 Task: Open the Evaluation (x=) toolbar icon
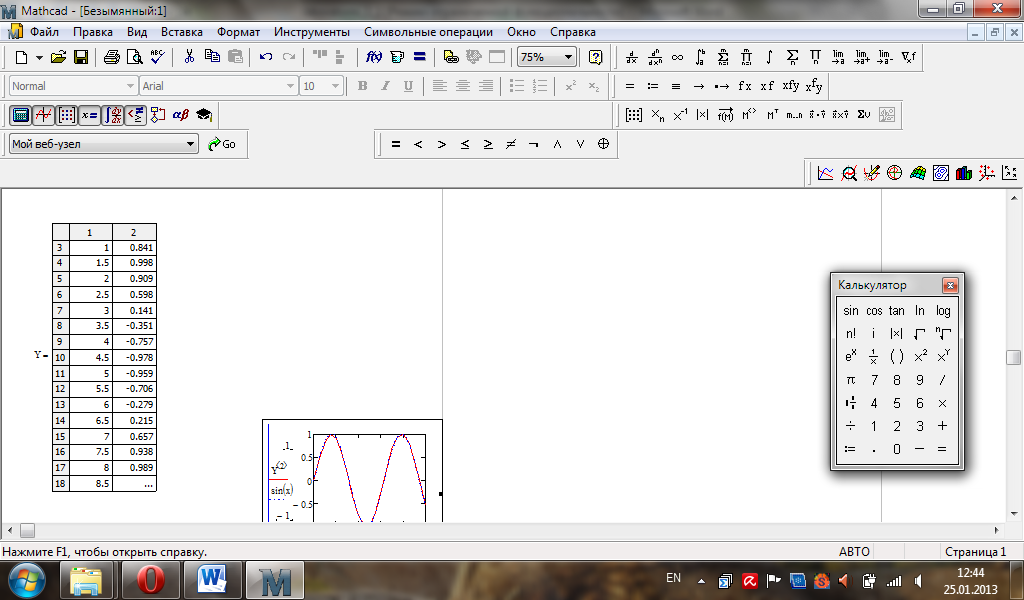89,116
